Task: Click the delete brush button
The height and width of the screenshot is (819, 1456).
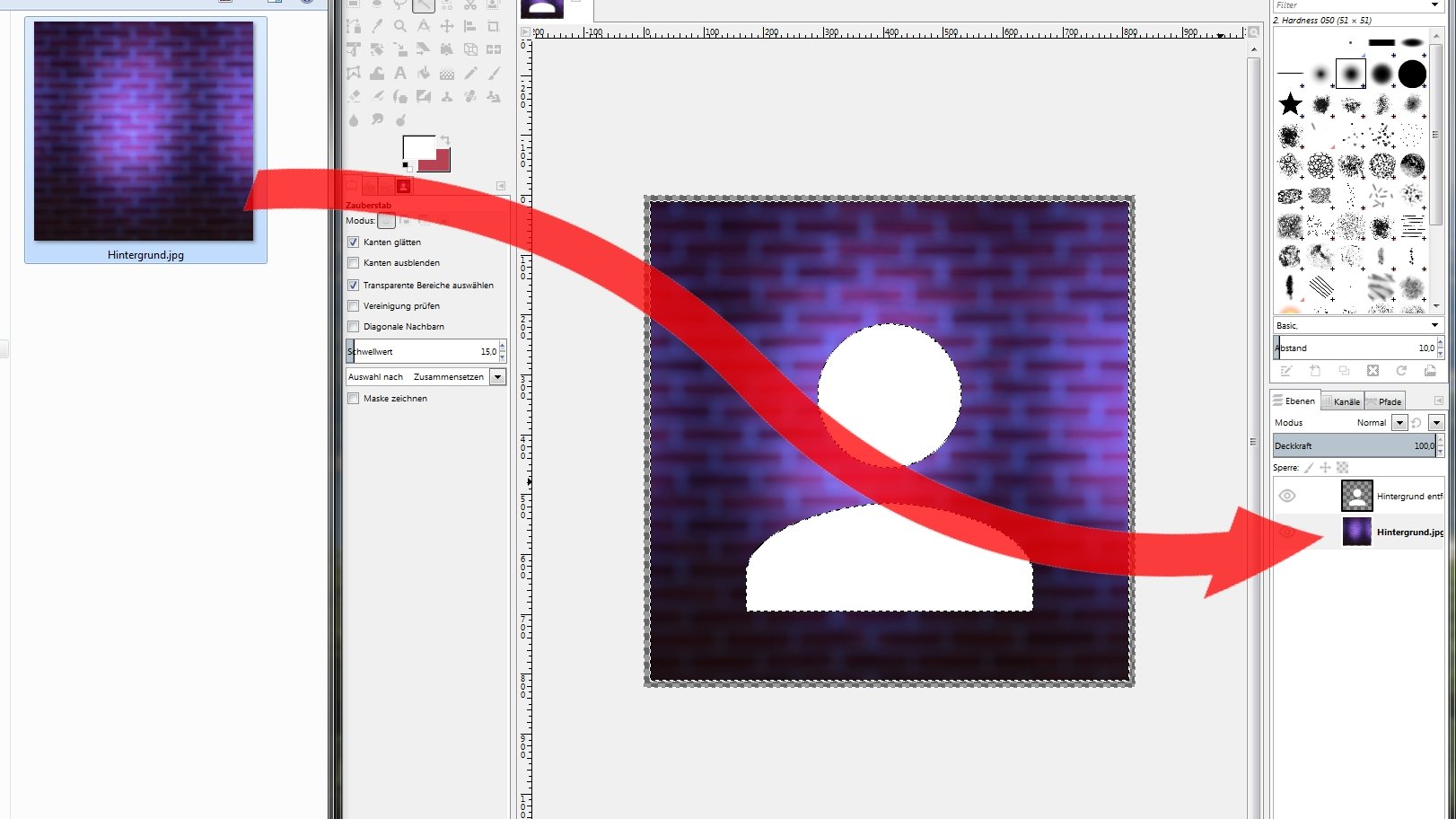Action: point(1373,372)
